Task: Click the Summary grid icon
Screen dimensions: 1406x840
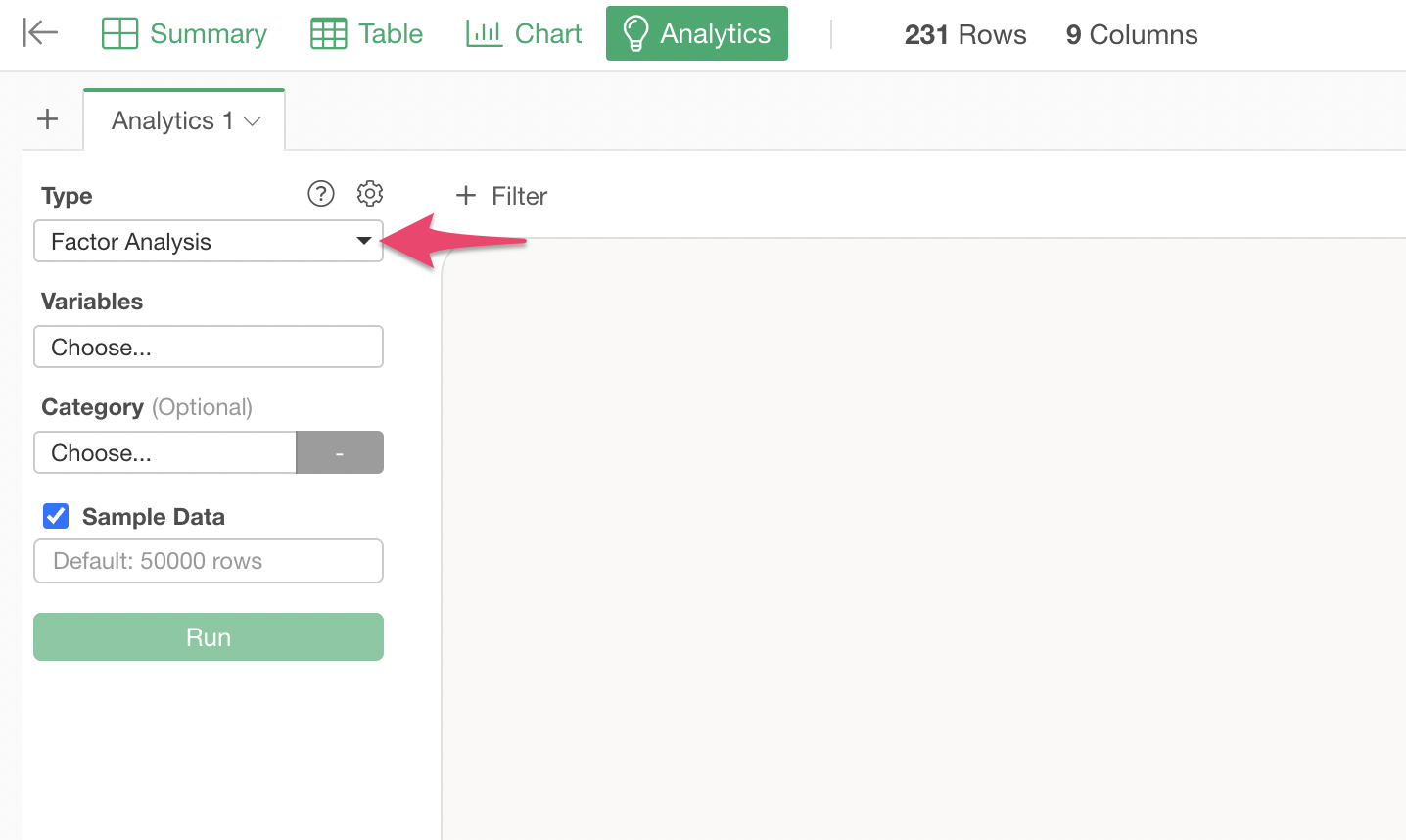Action: point(119,33)
